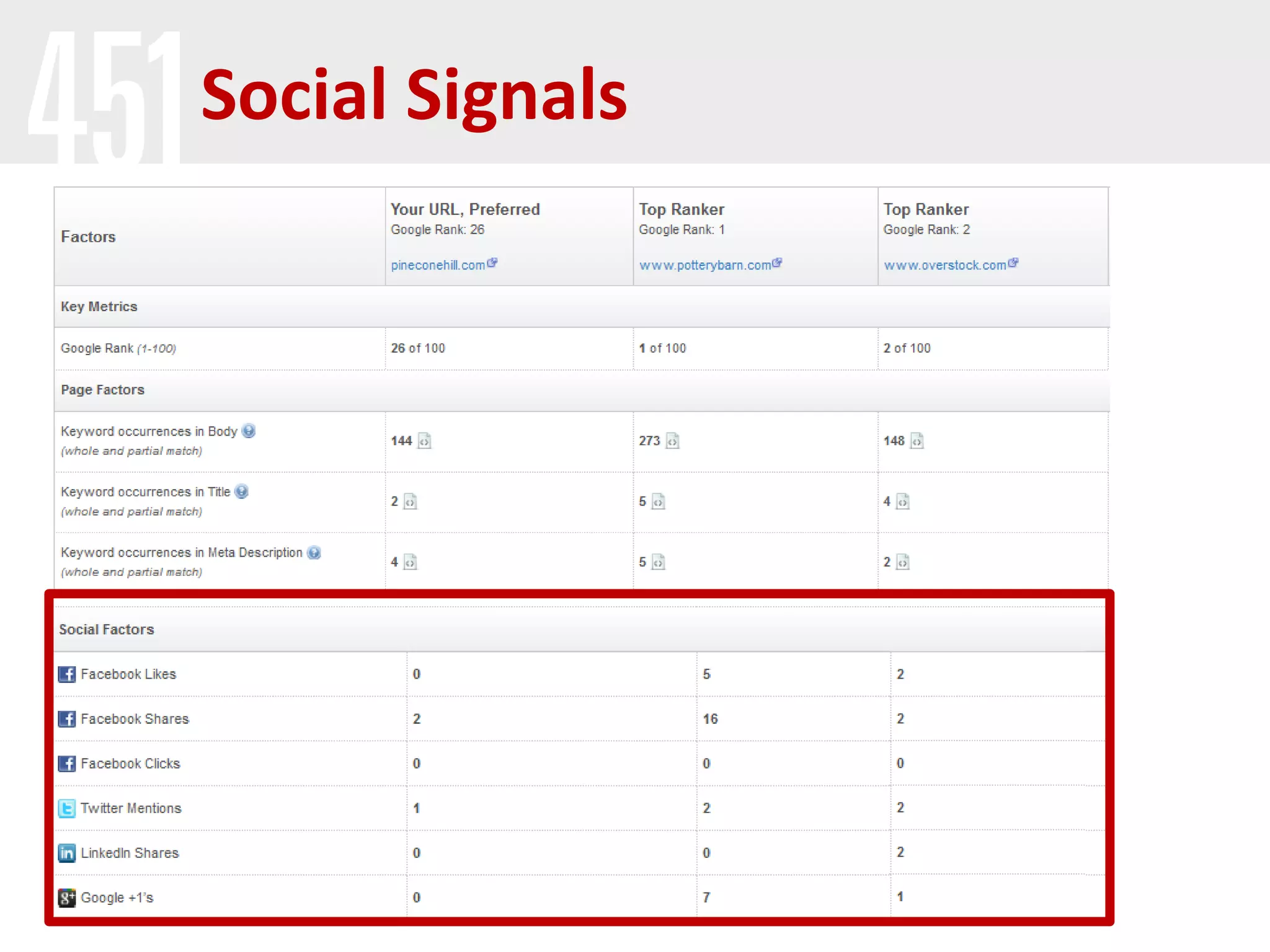View source icon next to title count 2

click(411, 501)
